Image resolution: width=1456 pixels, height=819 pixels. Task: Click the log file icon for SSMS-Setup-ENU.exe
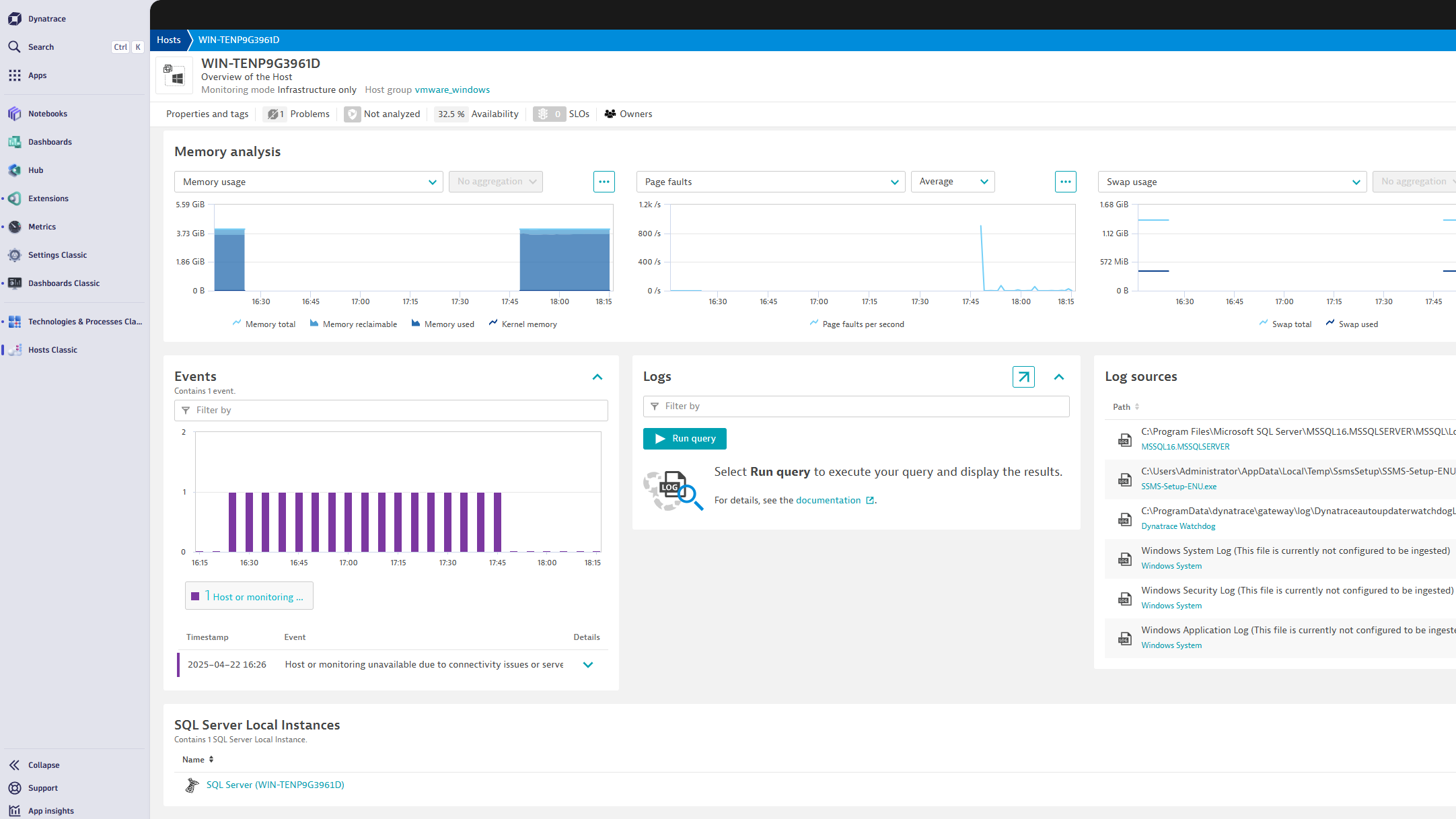pyautogui.click(x=1124, y=479)
